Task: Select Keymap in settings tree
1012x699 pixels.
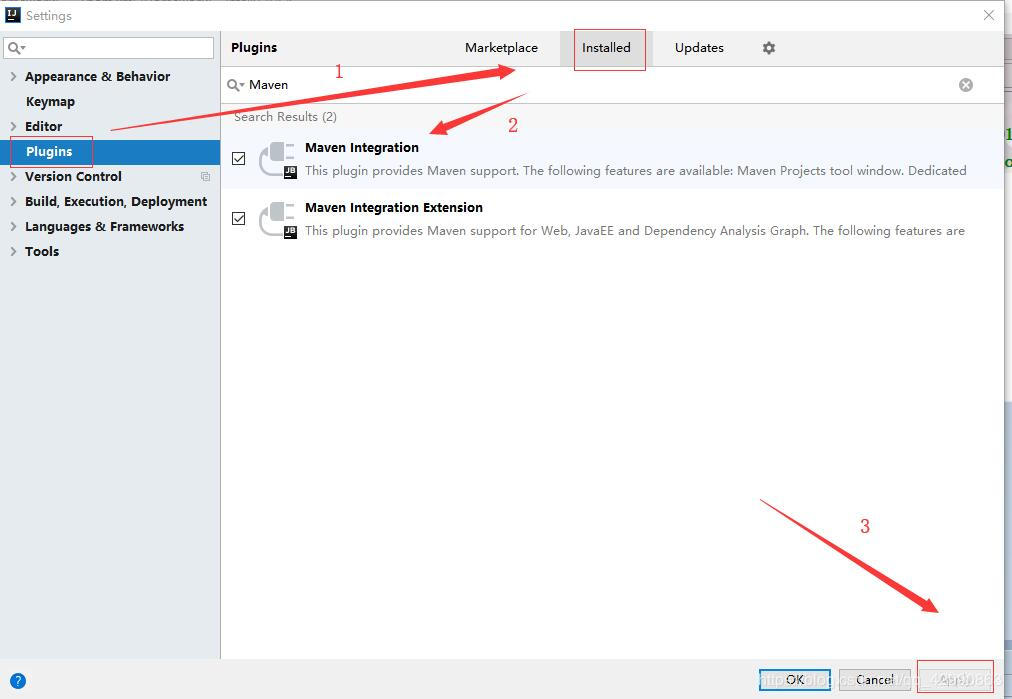Action: (50, 101)
